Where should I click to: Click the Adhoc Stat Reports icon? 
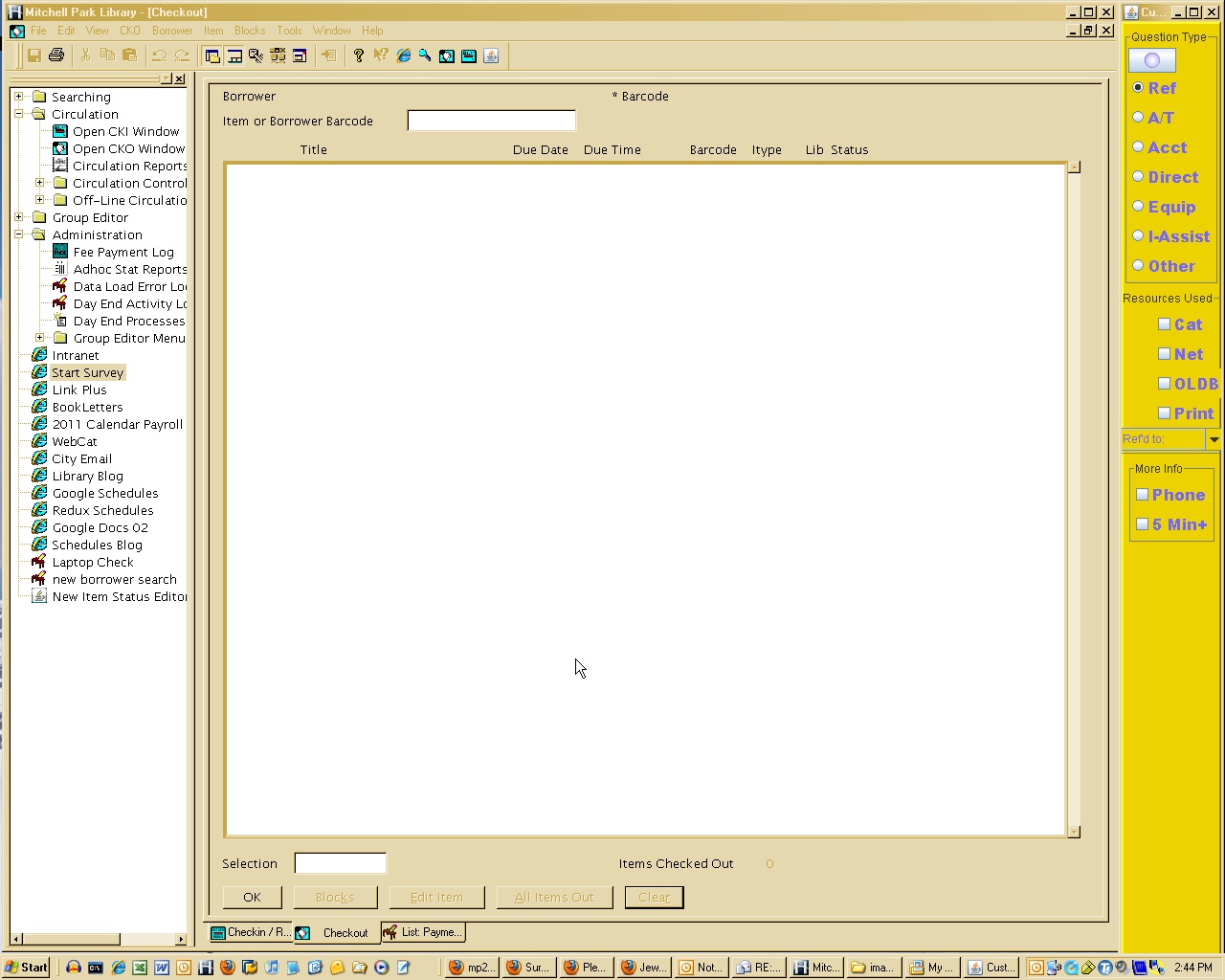pos(60,269)
